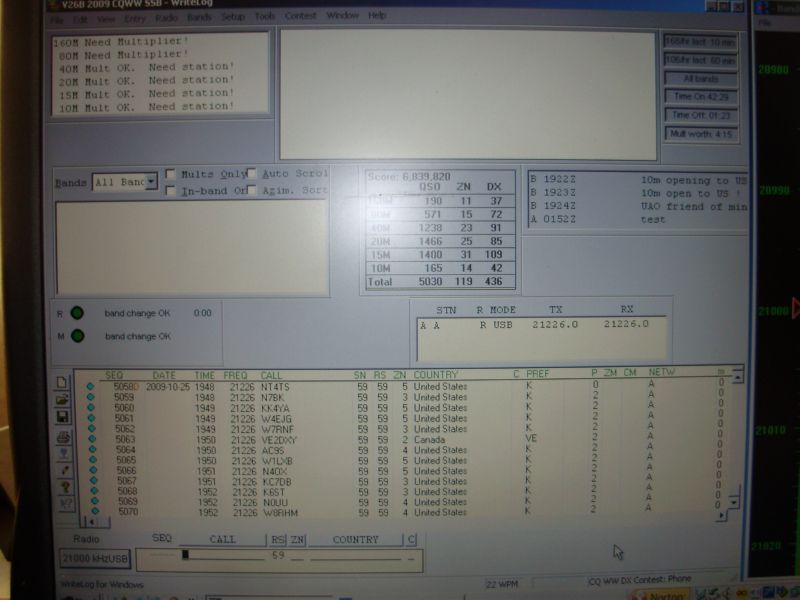Click the New document icon in log toolbar
800x600 pixels.
tap(64, 383)
